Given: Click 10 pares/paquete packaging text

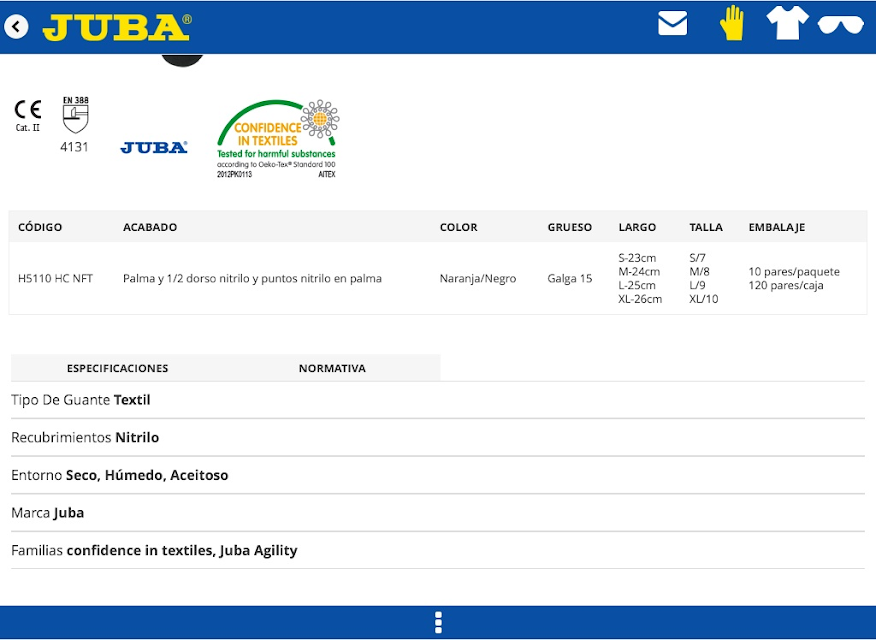Looking at the screenshot, I should pyautogui.click(x=794, y=271).
